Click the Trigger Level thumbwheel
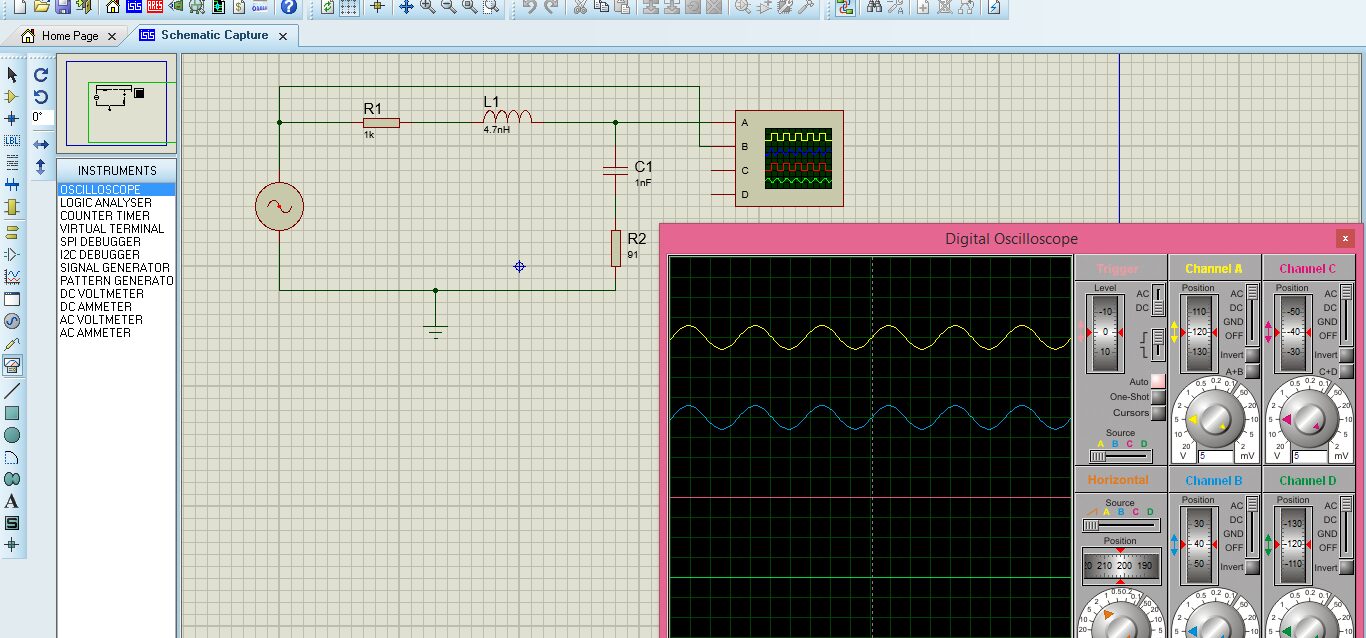 coord(1105,333)
